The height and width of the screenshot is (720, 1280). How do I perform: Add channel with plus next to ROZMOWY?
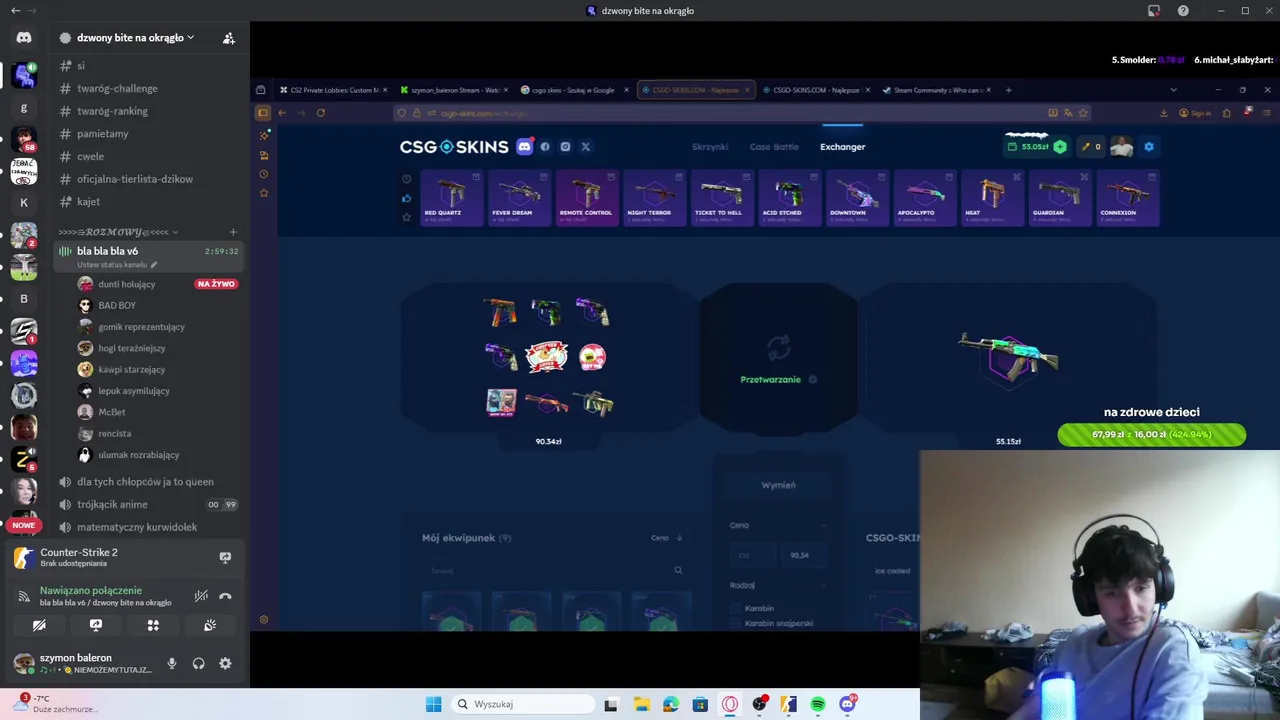[233, 232]
